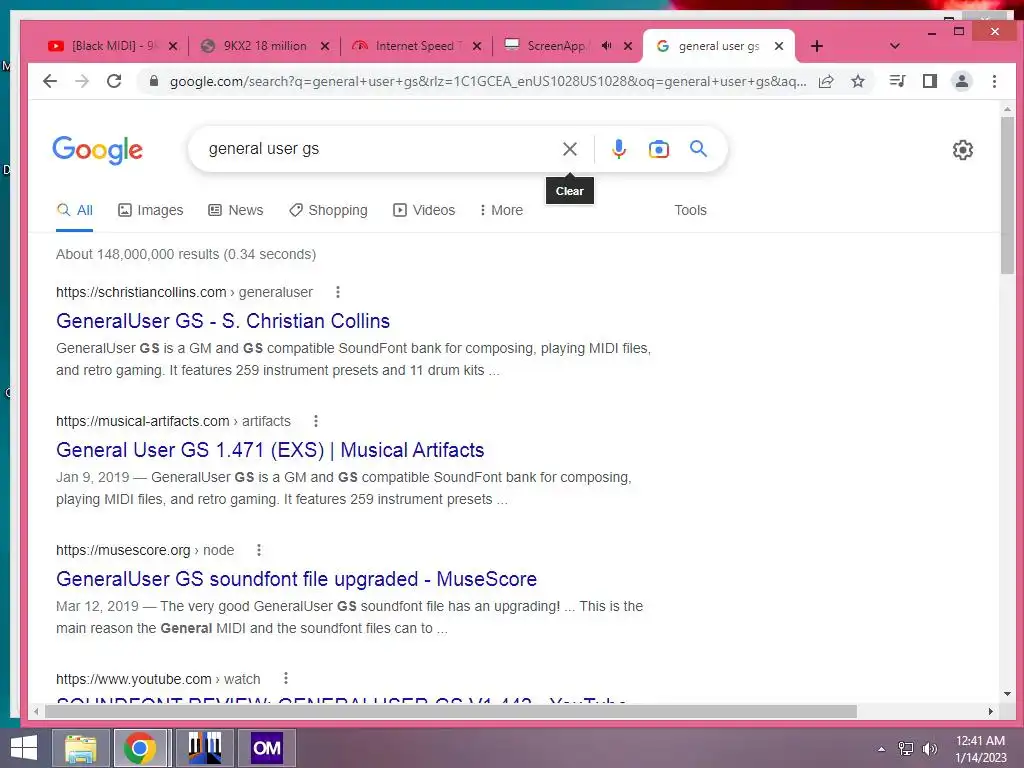Open result options for the musescore.org result
The height and width of the screenshot is (768, 1024).
point(259,550)
